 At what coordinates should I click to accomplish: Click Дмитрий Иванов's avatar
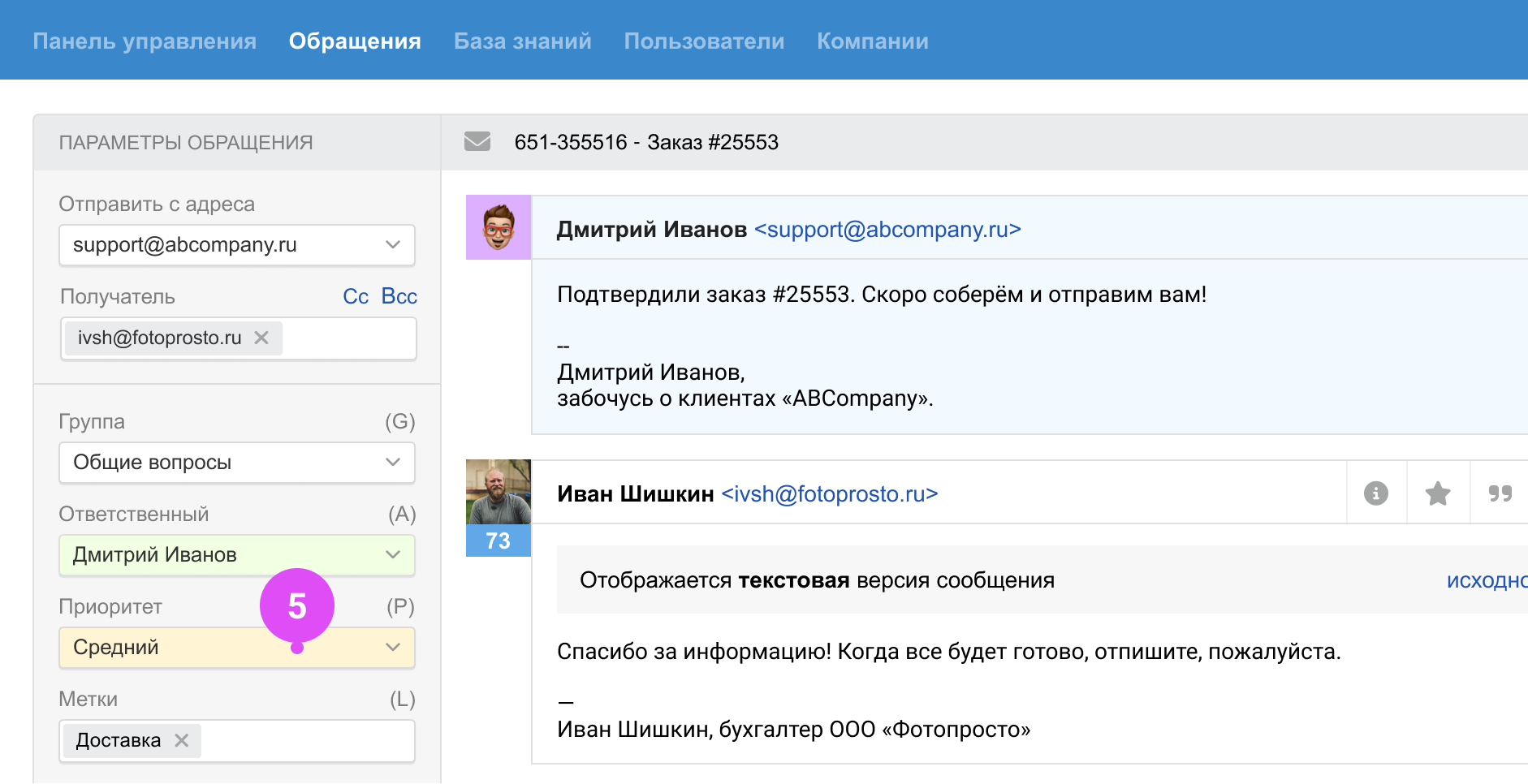tap(498, 227)
